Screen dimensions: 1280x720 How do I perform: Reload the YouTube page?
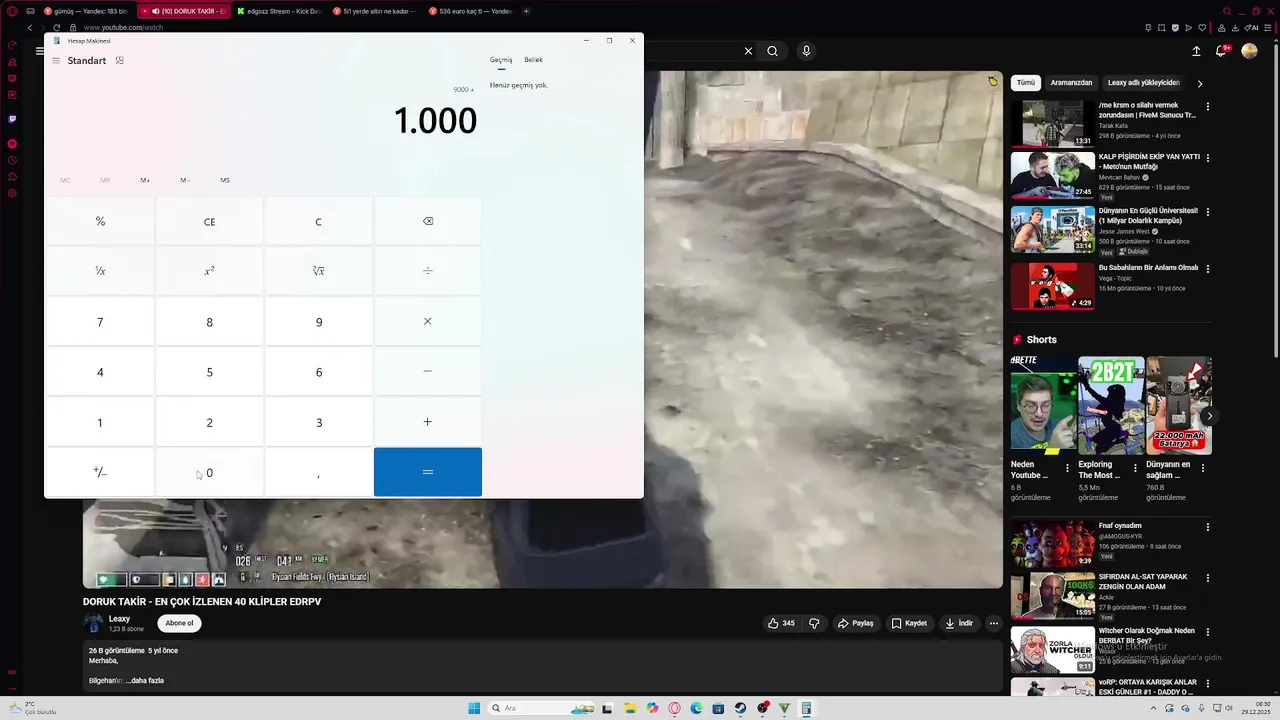coord(56,28)
